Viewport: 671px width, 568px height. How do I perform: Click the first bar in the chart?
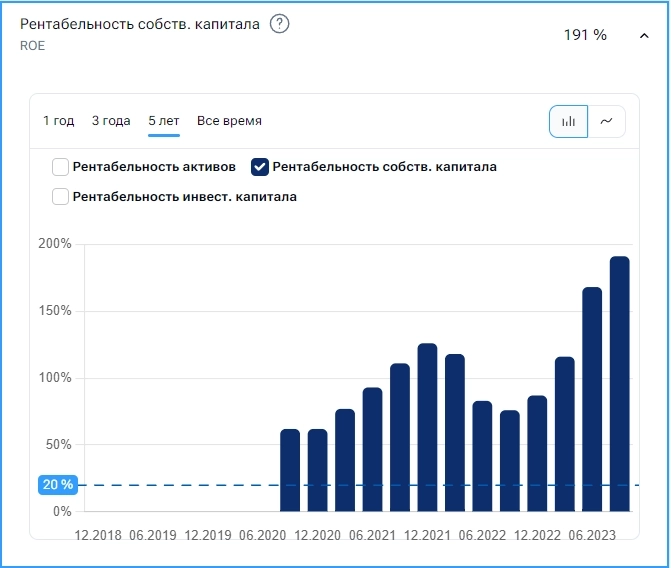coord(290,470)
